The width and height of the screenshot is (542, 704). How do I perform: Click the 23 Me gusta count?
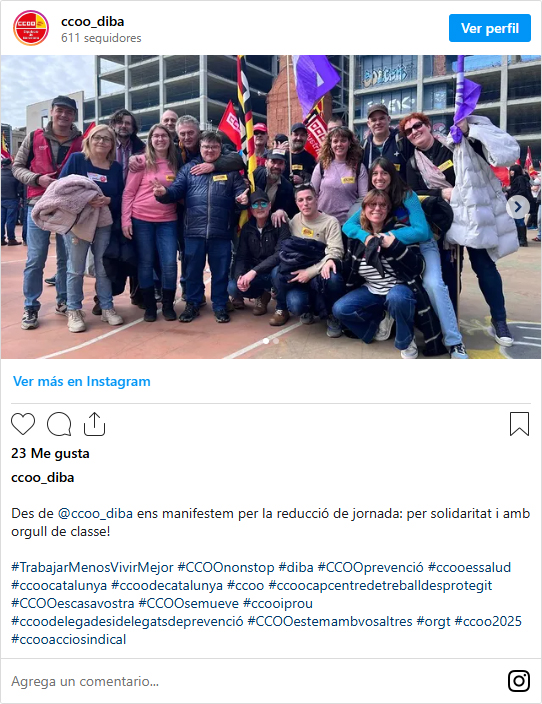tap(50, 453)
